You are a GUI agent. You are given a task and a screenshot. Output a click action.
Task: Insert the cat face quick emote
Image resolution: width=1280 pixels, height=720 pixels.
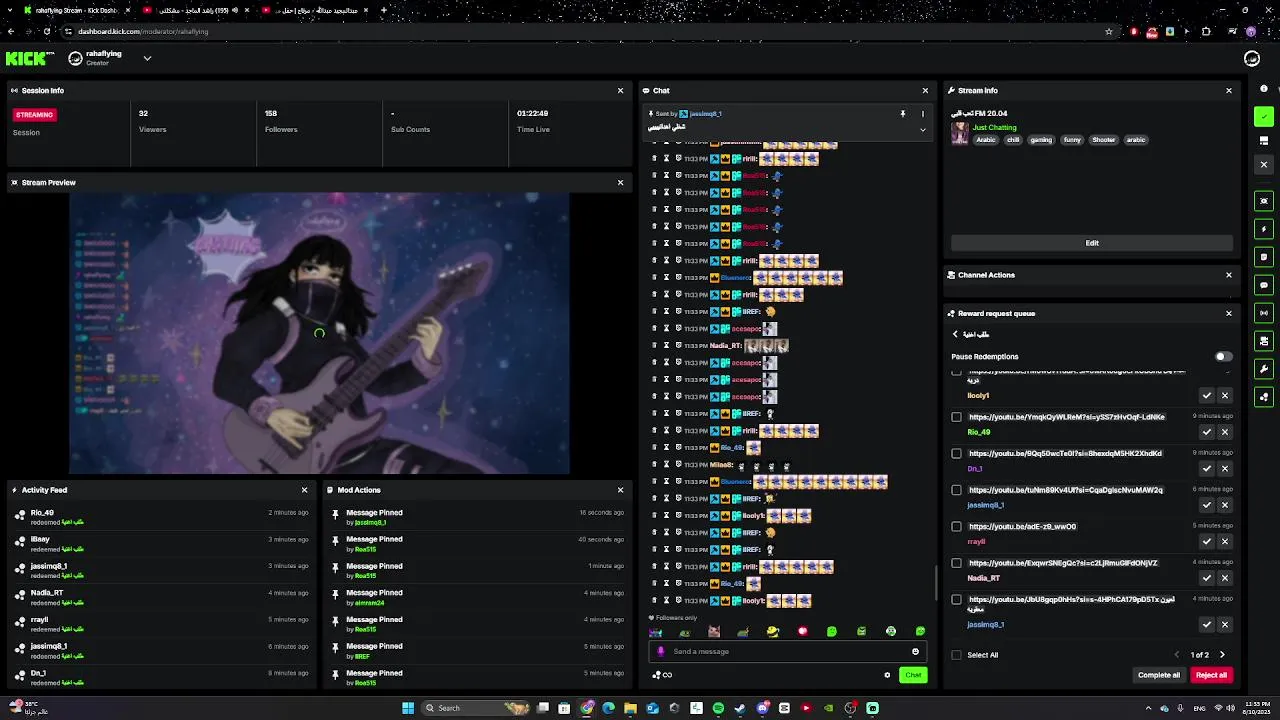point(714,631)
